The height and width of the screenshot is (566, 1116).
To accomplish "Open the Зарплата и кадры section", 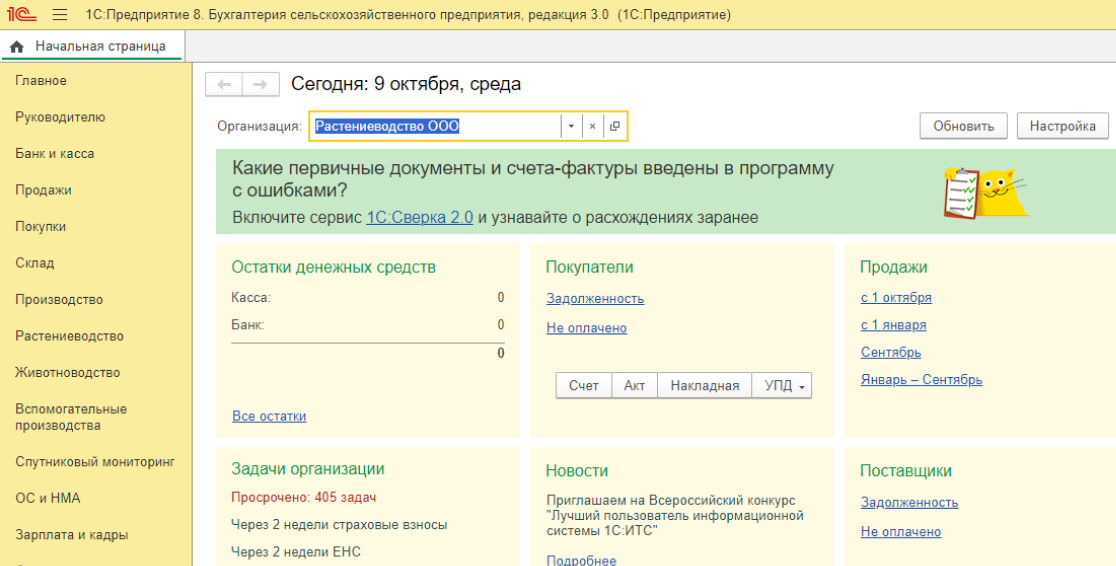I will (72, 535).
